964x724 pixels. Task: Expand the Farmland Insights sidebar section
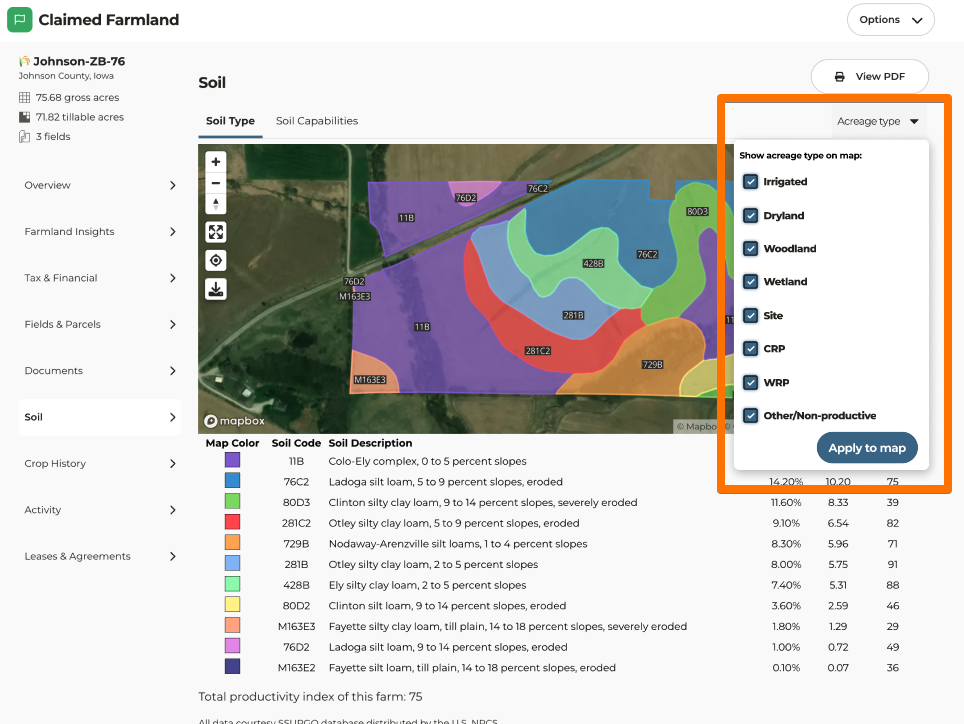100,232
